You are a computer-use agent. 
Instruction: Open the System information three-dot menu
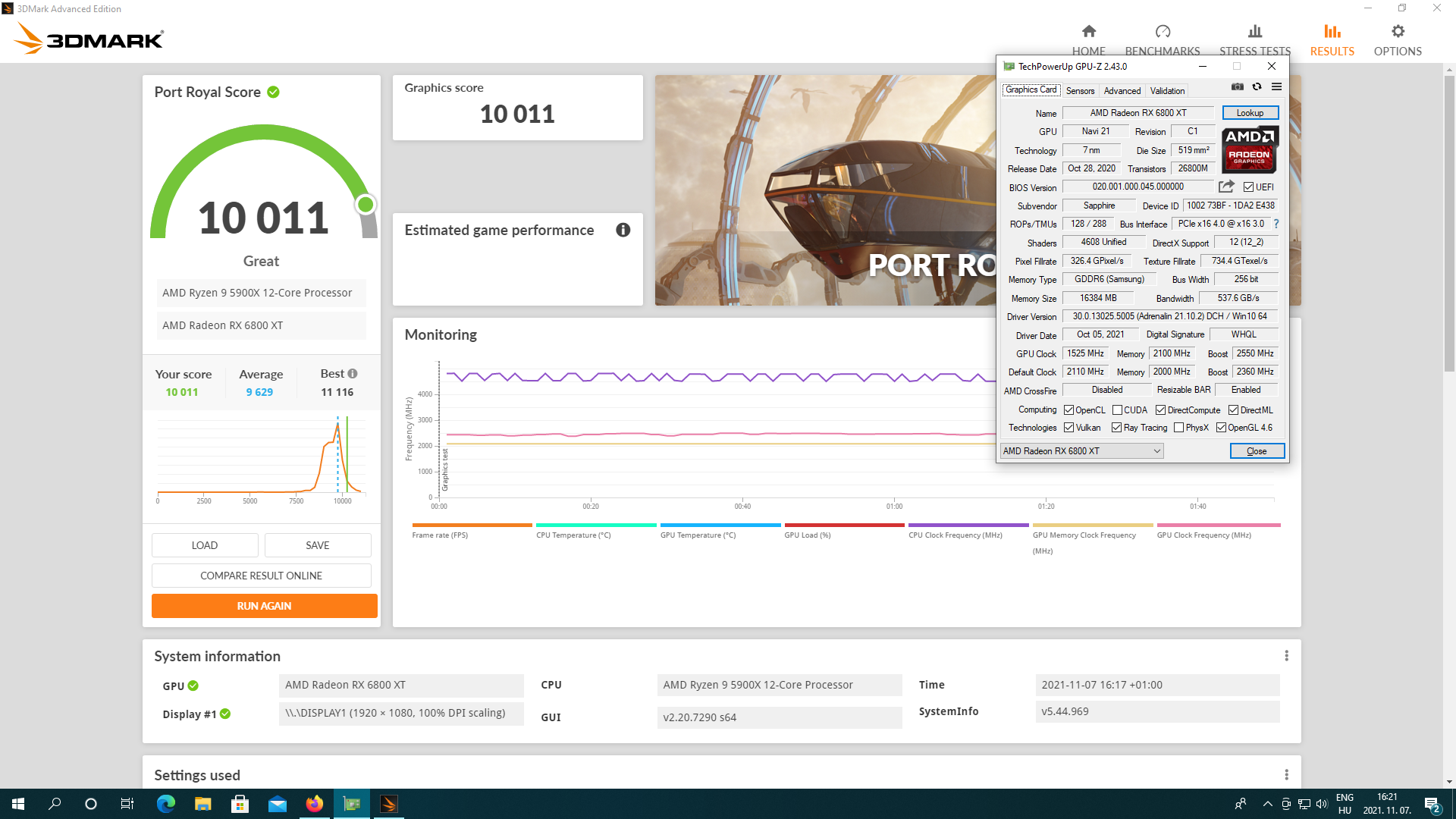pyautogui.click(x=1286, y=655)
